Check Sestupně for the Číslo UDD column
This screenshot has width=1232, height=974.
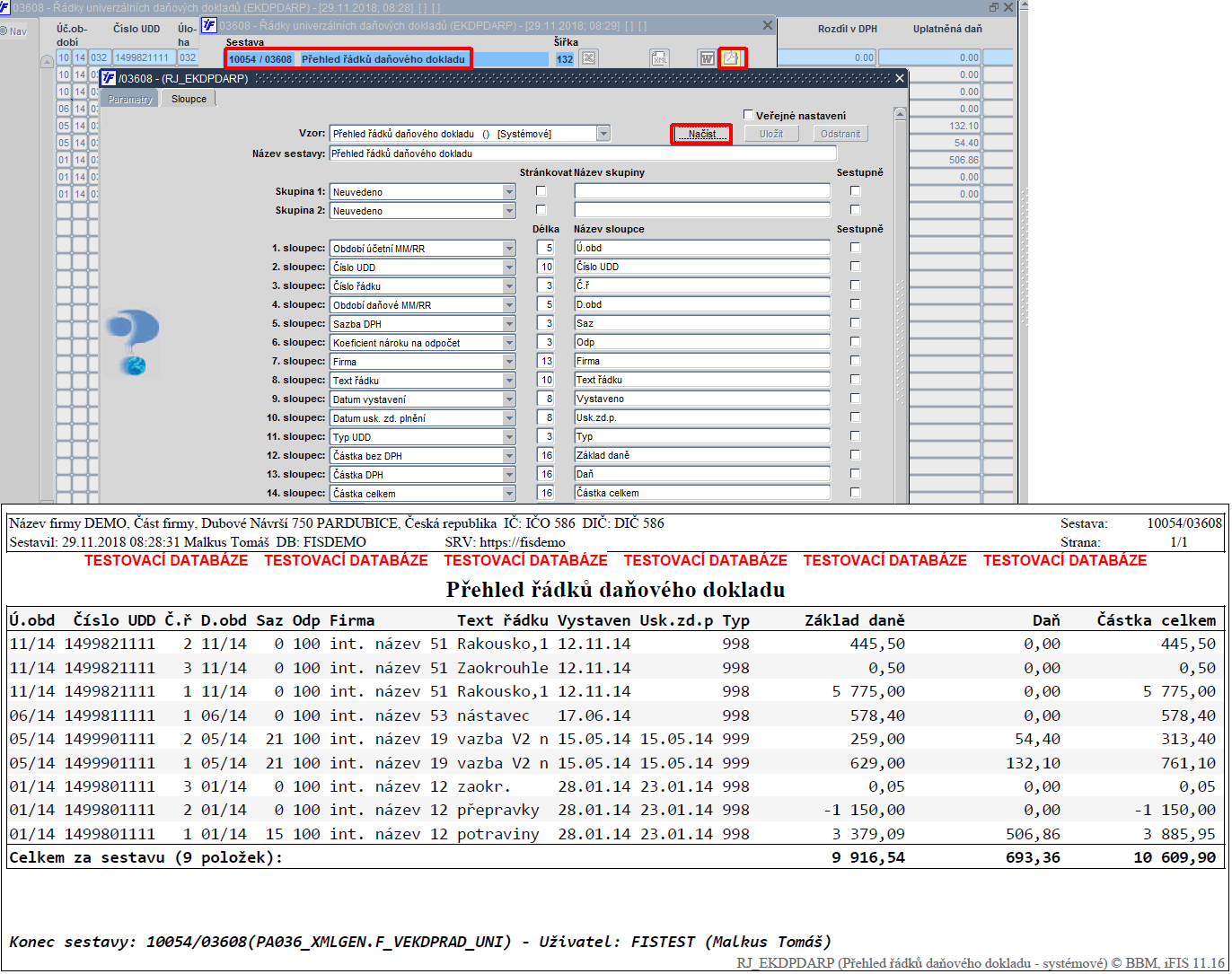pos(855,267)
